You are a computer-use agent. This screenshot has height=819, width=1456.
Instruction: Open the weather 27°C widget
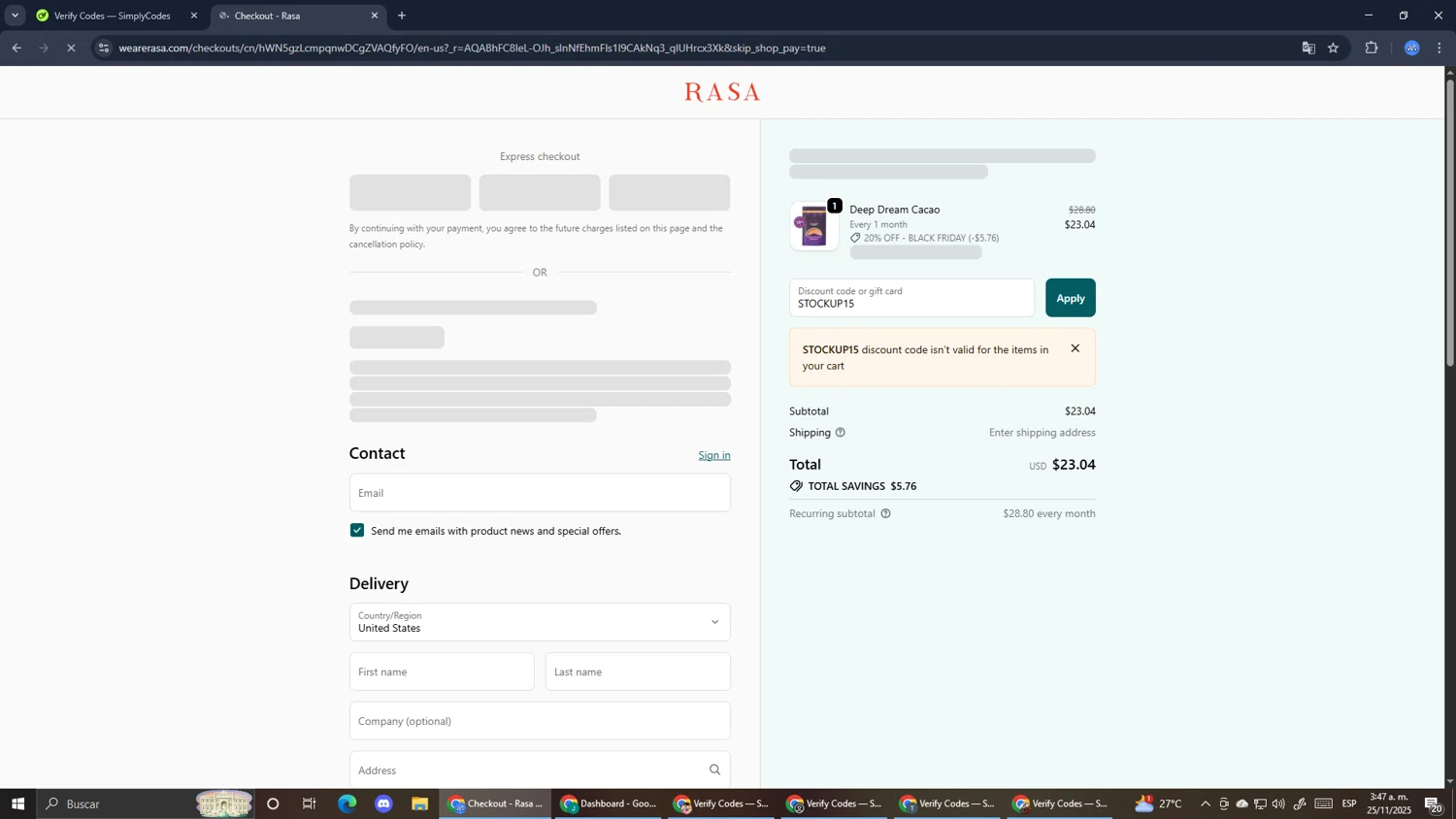[x=1159, y=803]
